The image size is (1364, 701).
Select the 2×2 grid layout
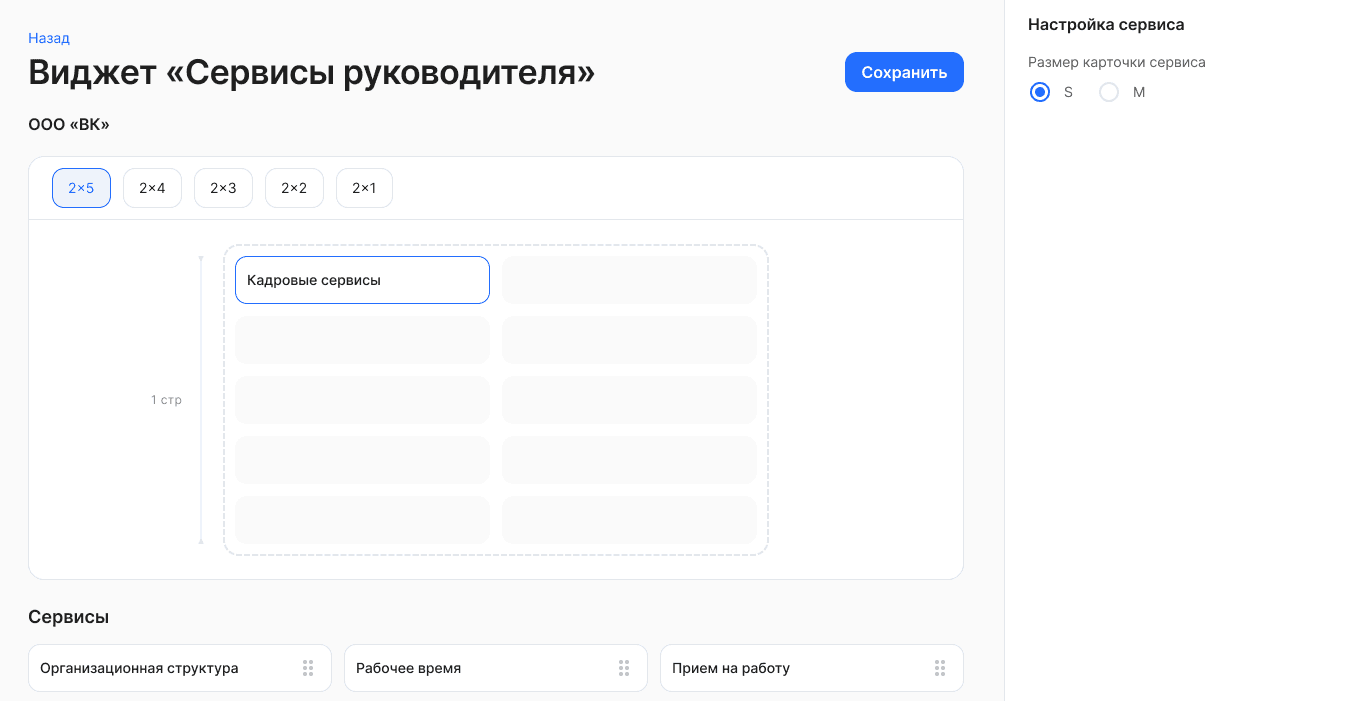(x=294, y=188)
